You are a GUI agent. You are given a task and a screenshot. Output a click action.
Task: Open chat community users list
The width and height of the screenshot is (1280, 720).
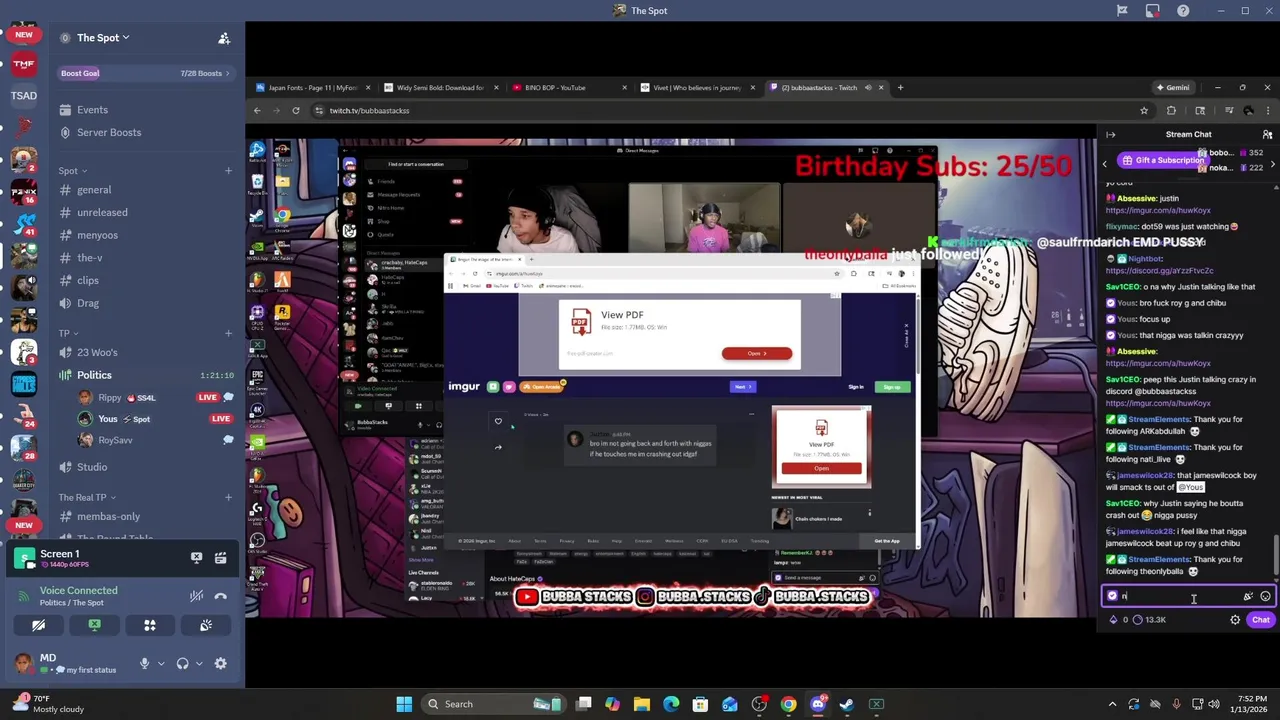click(x=1267, y=134)
